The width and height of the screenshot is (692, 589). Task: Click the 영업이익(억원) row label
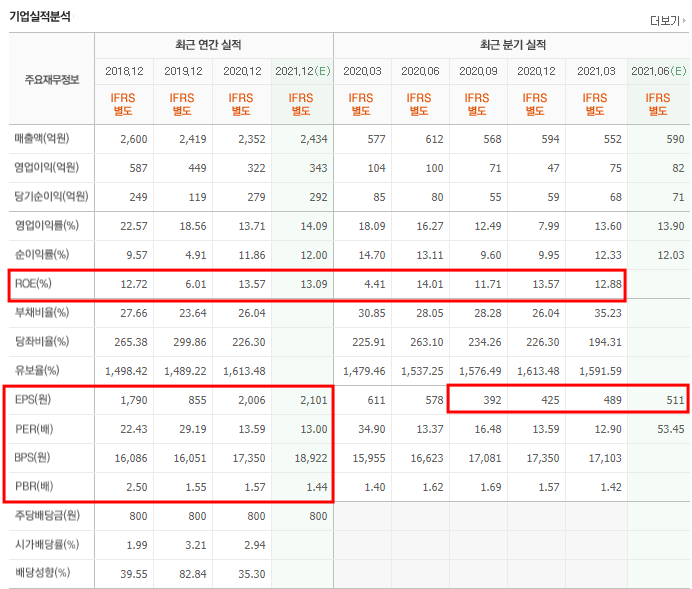(47, 168)
